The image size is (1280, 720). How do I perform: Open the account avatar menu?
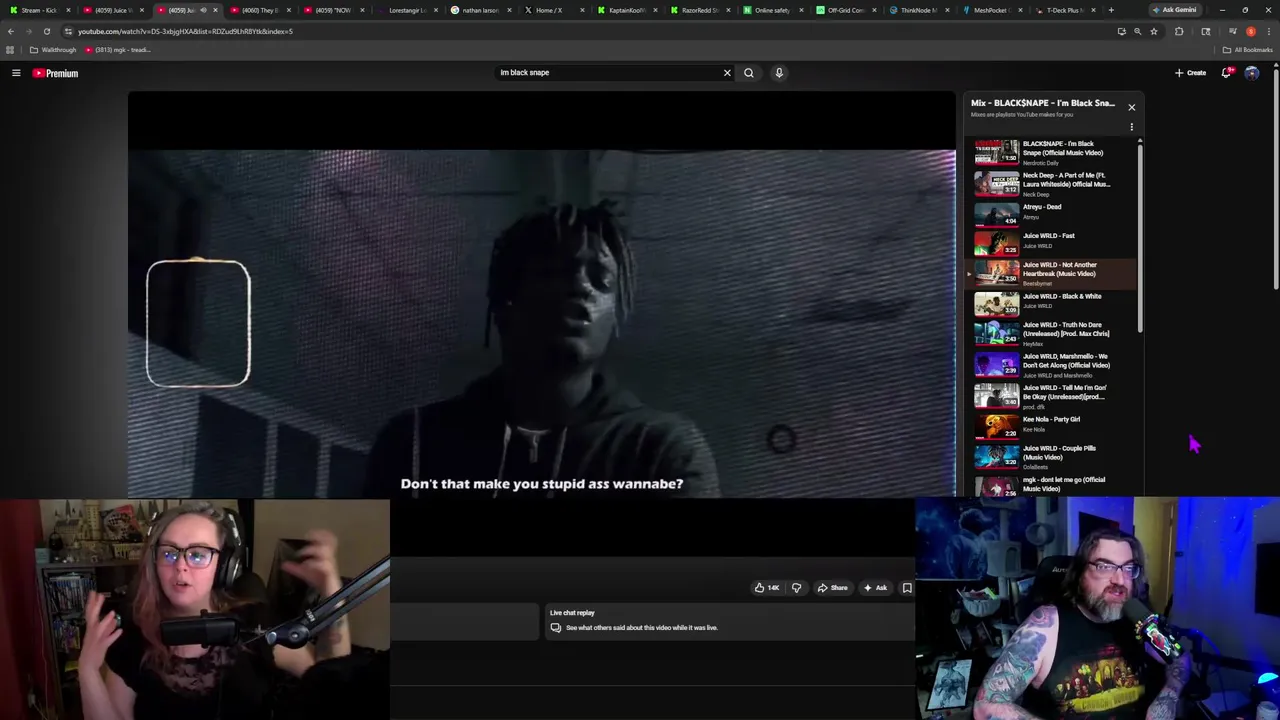pos(1252,73)
